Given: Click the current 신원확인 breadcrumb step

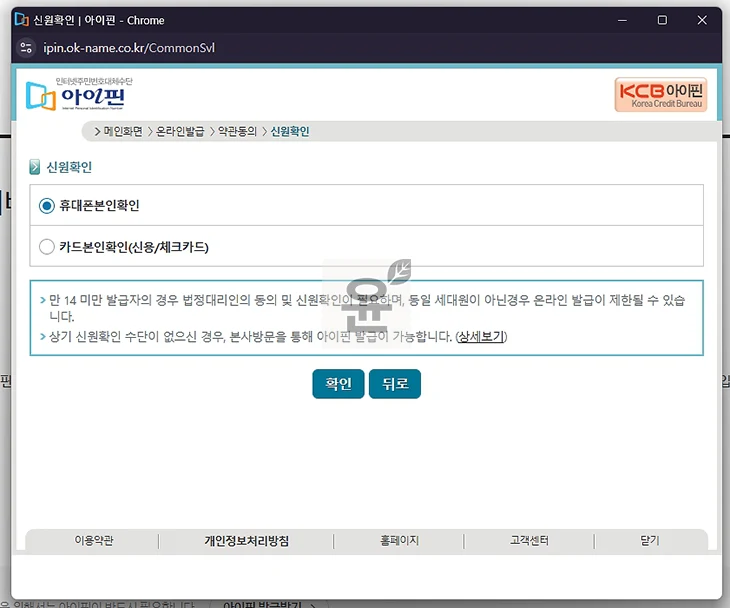Looking at the screenshot, I should [290, 131].
